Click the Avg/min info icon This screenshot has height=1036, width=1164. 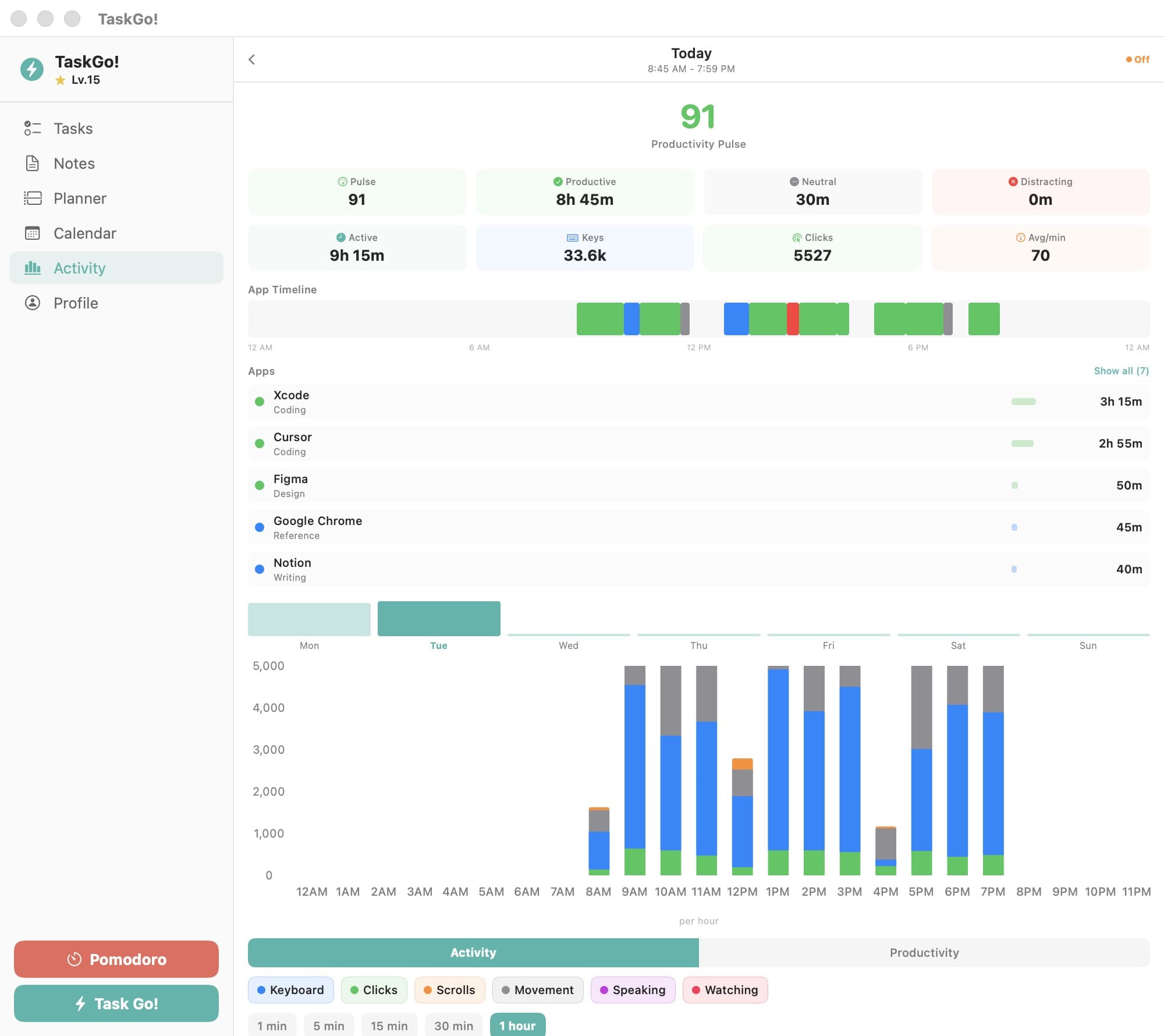(x=1020, y=237)
